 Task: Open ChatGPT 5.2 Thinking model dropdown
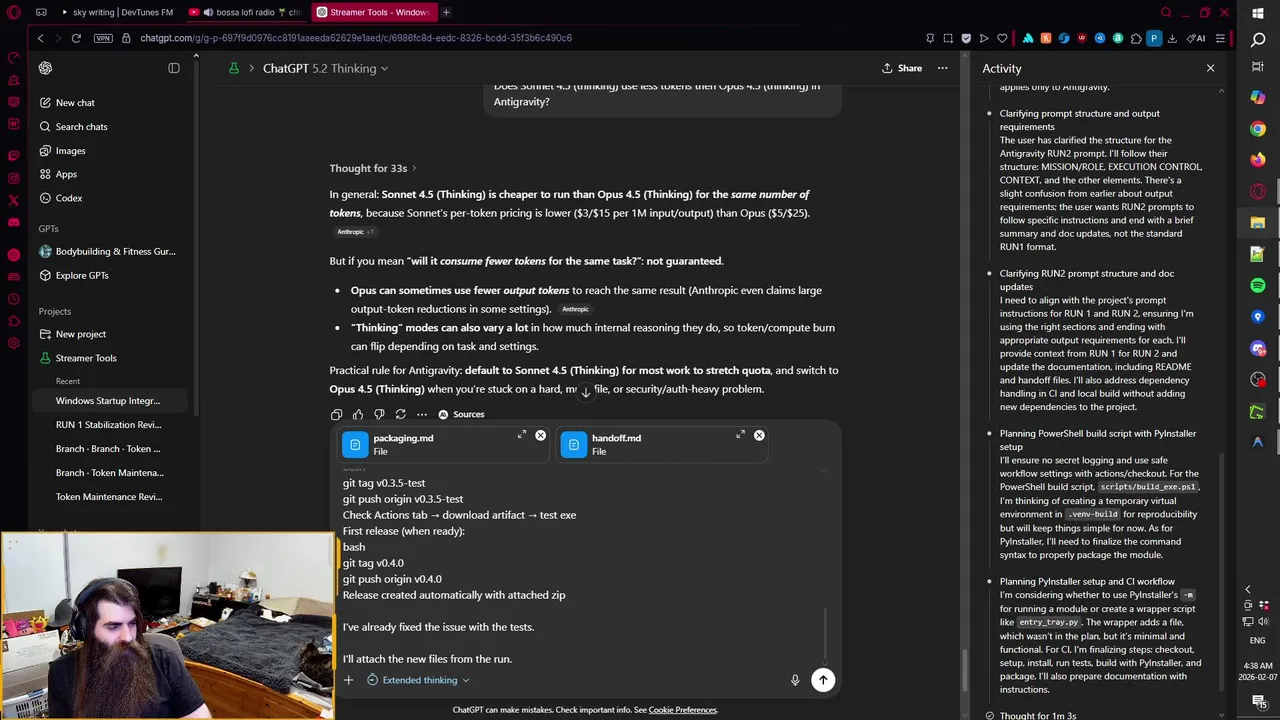(325, 68)
